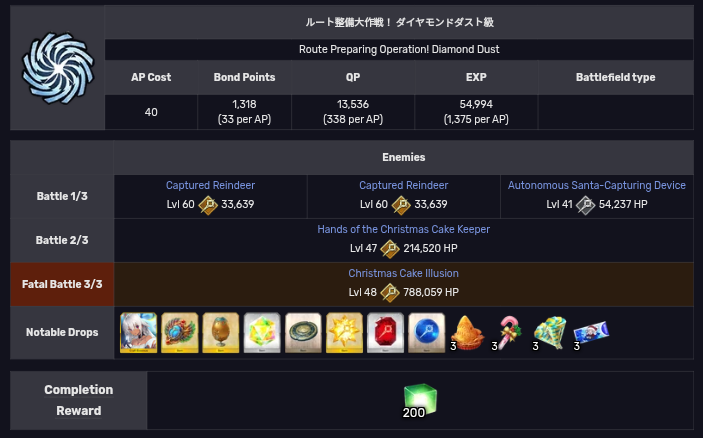Open Christmas Cake Illusion enemy link
Viewport: 703px width, 438px height.
[x=404, y=273]
